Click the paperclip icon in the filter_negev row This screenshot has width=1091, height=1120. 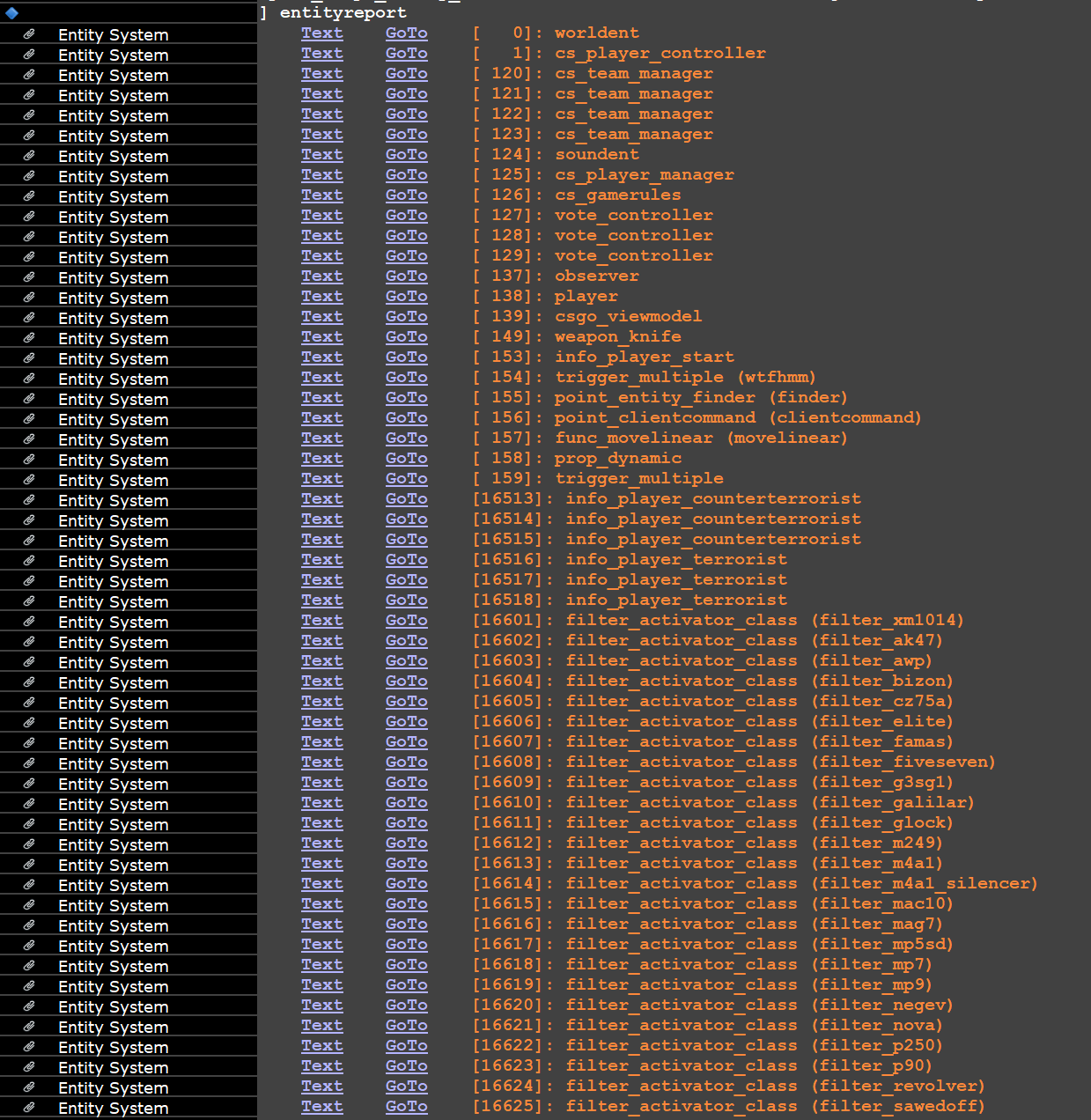29,1006
